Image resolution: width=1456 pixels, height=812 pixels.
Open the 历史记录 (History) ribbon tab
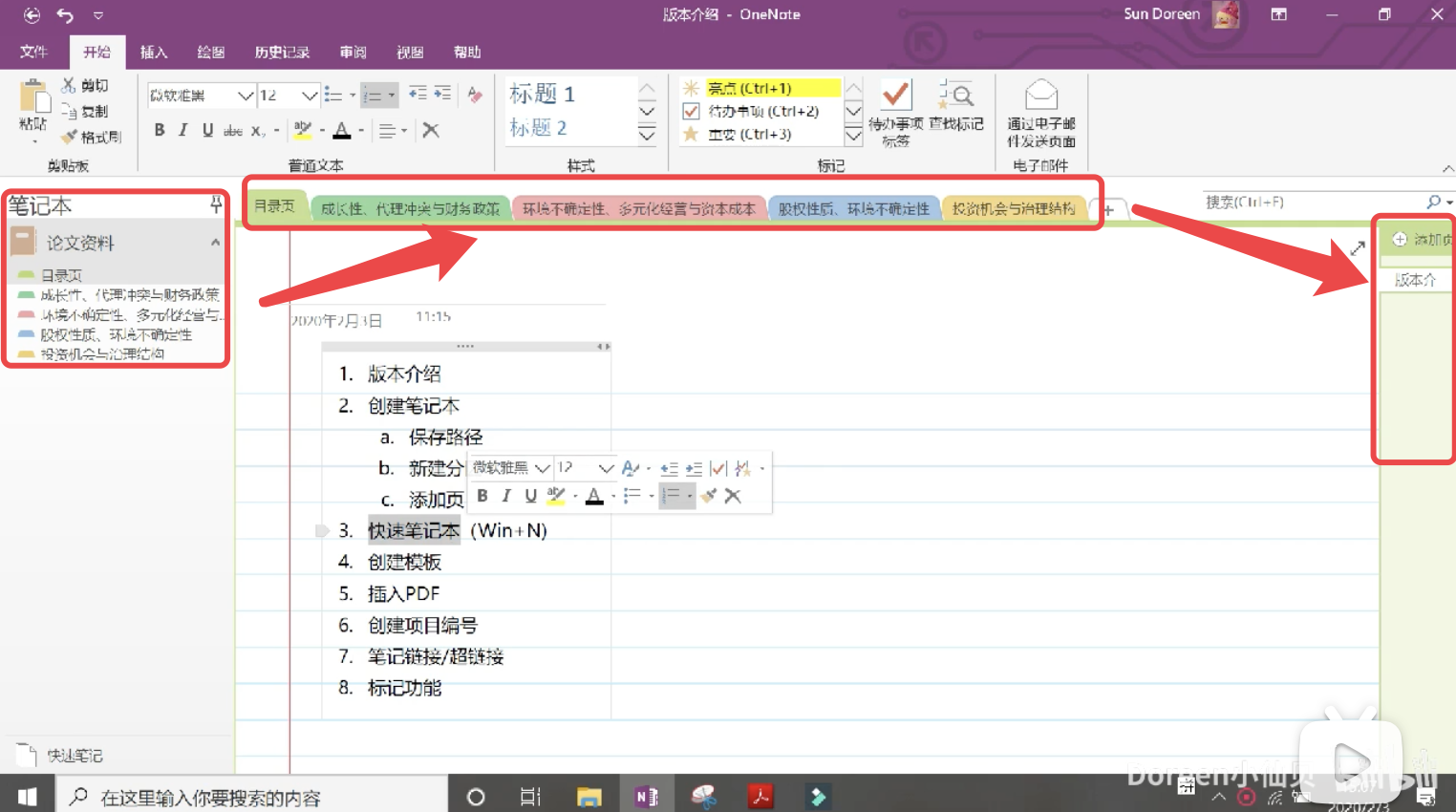click(282, 52)
